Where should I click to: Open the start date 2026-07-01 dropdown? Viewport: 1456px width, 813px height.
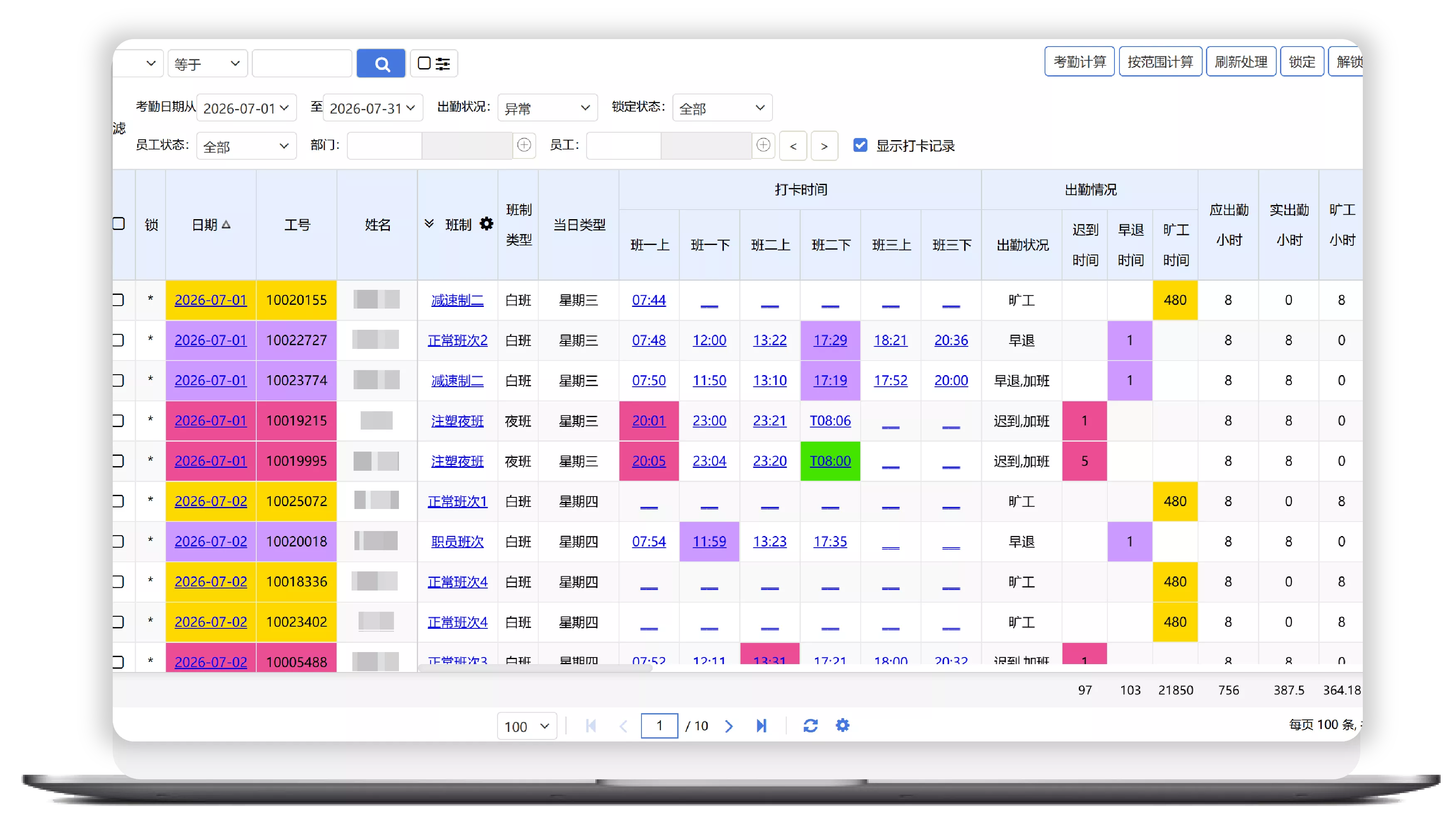point(246,108)
